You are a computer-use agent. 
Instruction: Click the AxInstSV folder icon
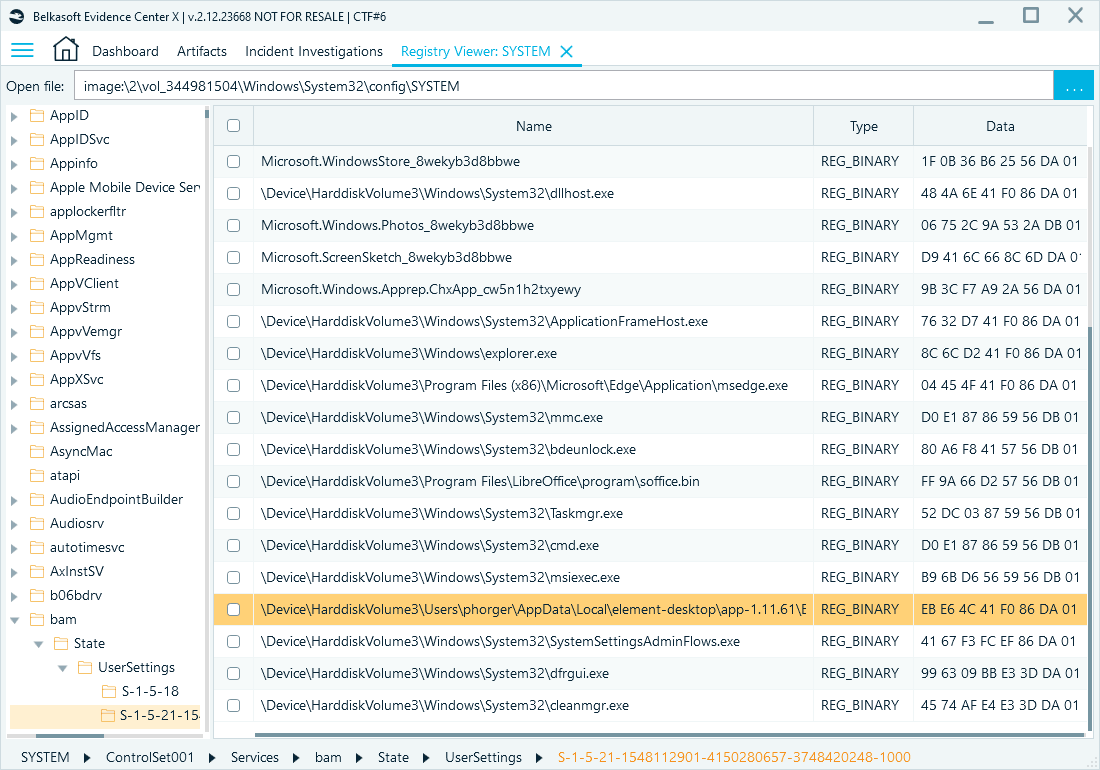coord(37,572)
